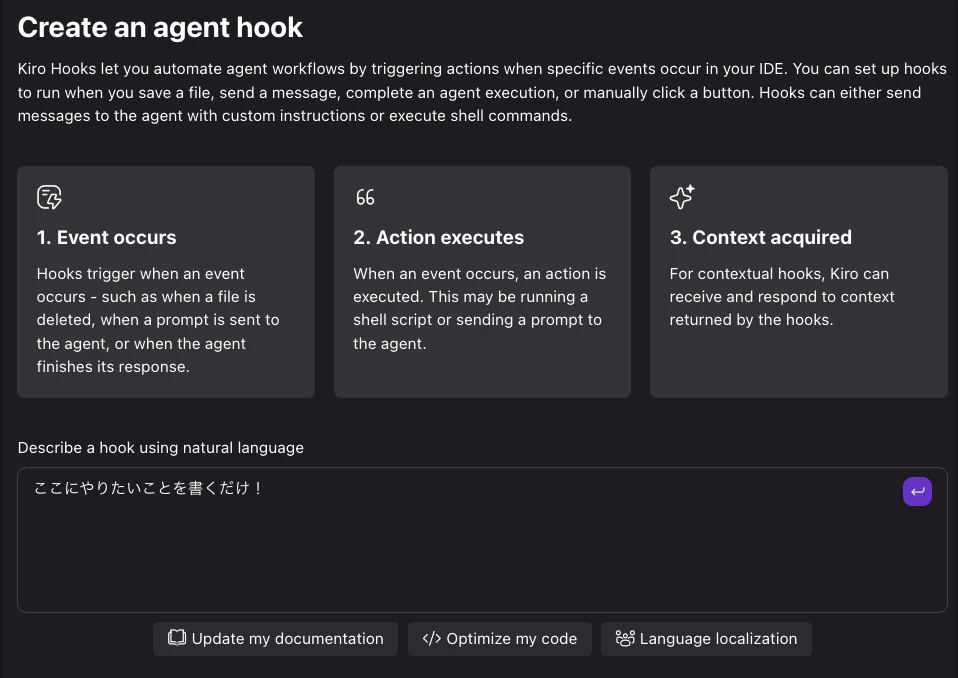
Task: Click the "3. Context acquired" card title
Action: pyautogui.click(x=760, y=238)
